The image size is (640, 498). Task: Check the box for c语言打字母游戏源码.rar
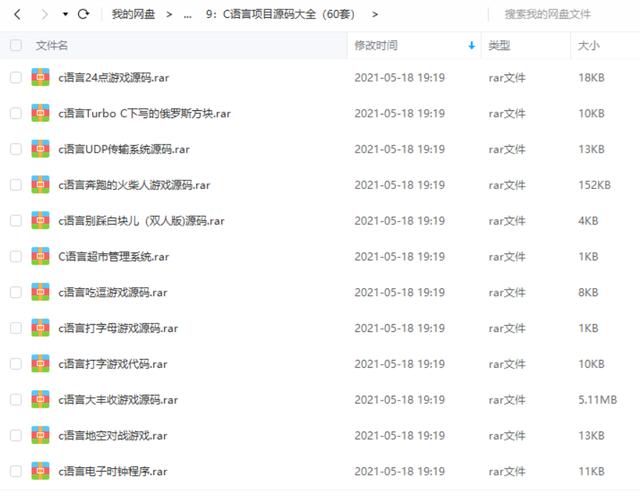tap(16, 328)
